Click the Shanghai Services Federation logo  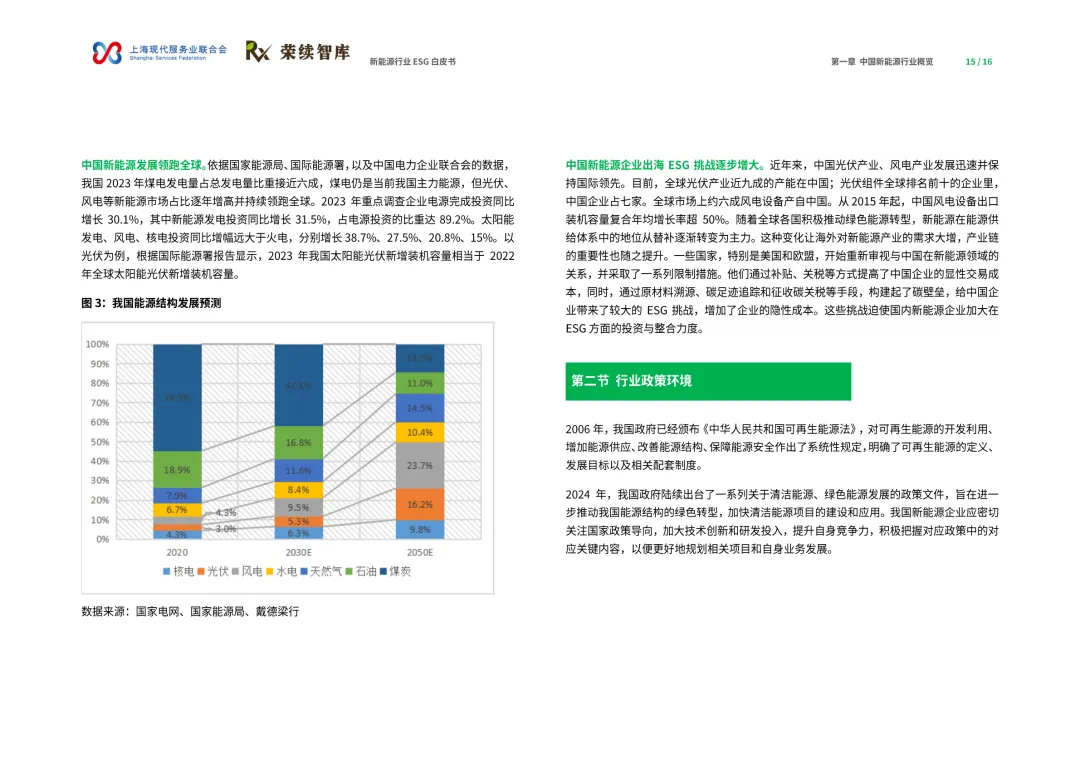pos(160,52)
